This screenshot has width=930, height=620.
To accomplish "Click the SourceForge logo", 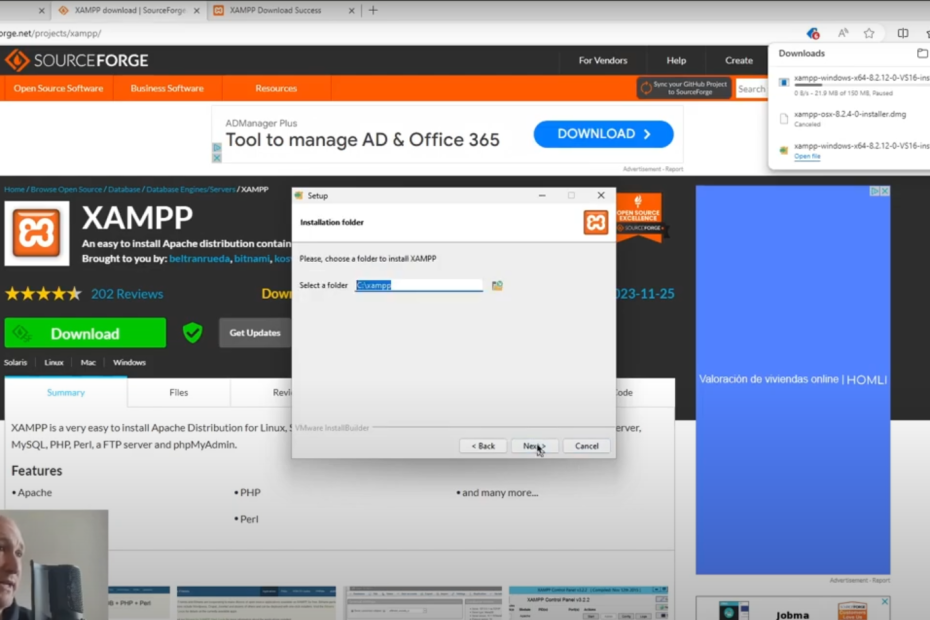I will click(x=77, y=60).
